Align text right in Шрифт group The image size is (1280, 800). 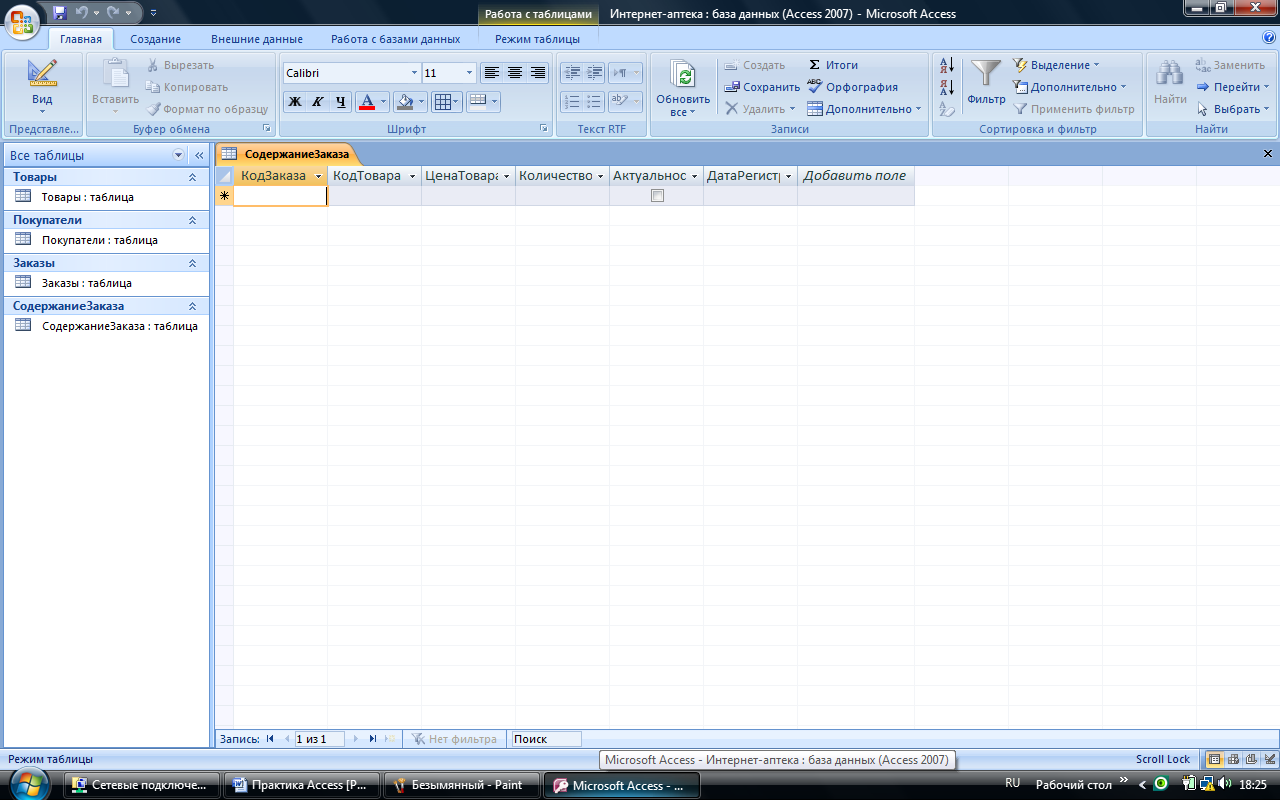tap(538, 73)
